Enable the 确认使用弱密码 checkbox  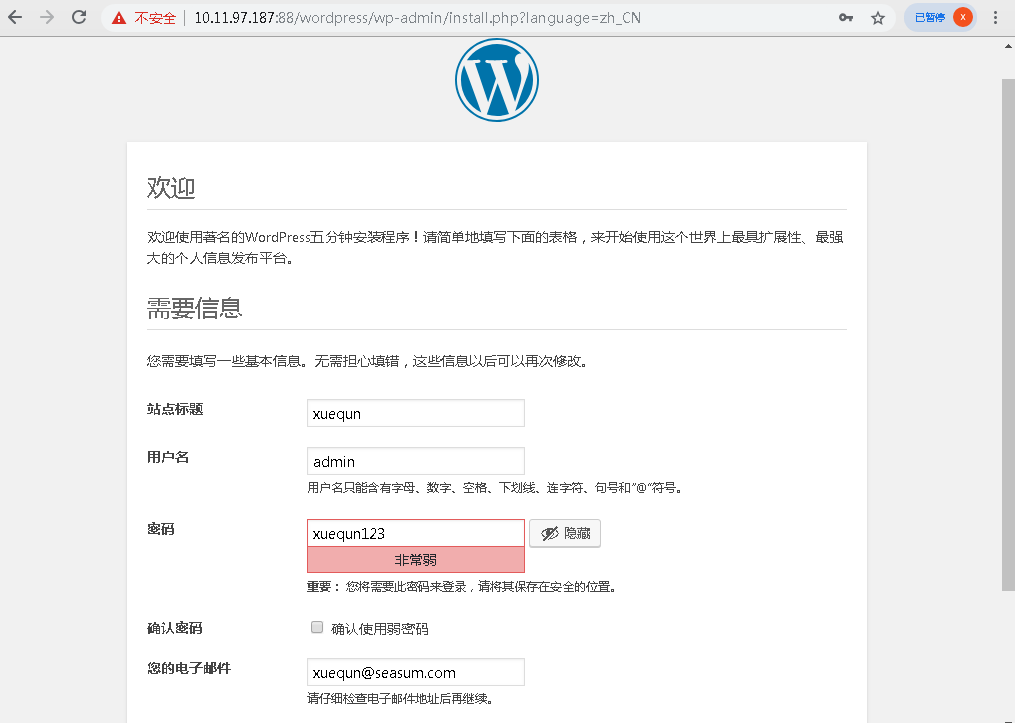pyautogui.click(x=316, y=627)
